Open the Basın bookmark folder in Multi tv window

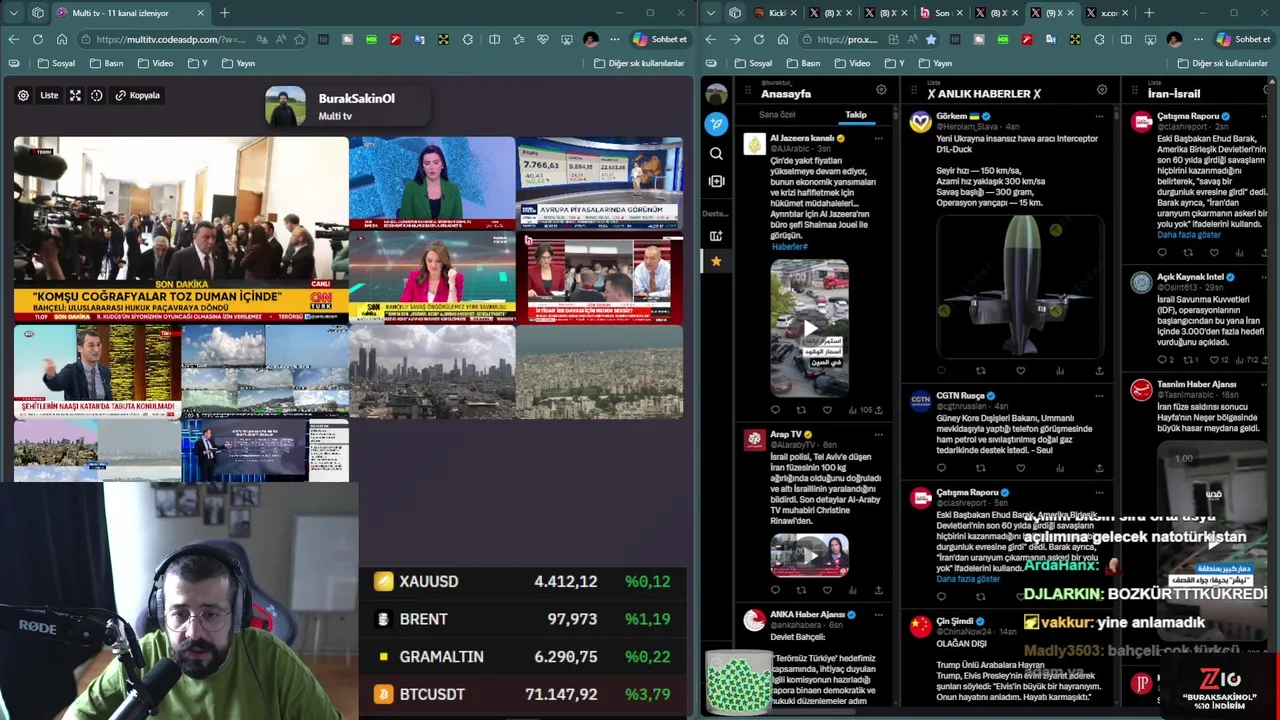(x=106, y=63)
